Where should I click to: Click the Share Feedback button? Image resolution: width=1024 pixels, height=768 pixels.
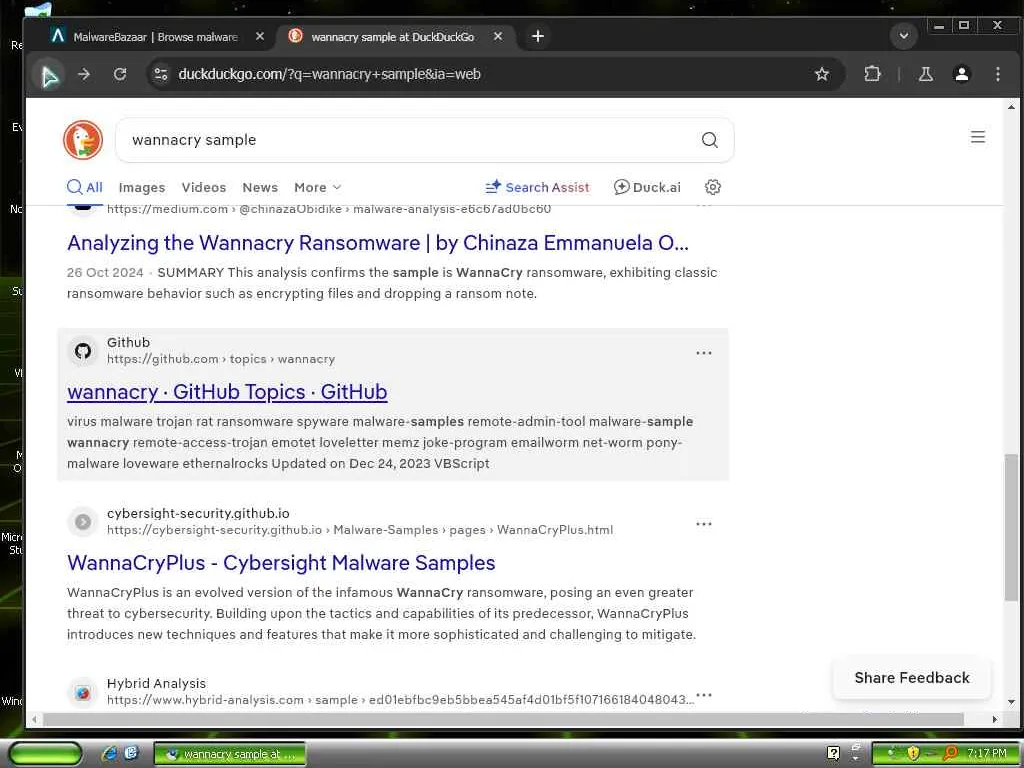pos(912,678)
